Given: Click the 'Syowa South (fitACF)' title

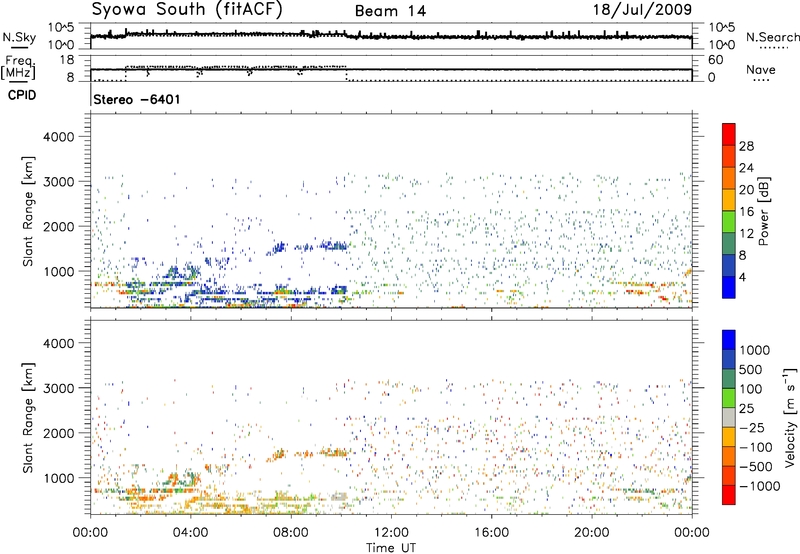Looking at the screenshot, I should (187, 9).
